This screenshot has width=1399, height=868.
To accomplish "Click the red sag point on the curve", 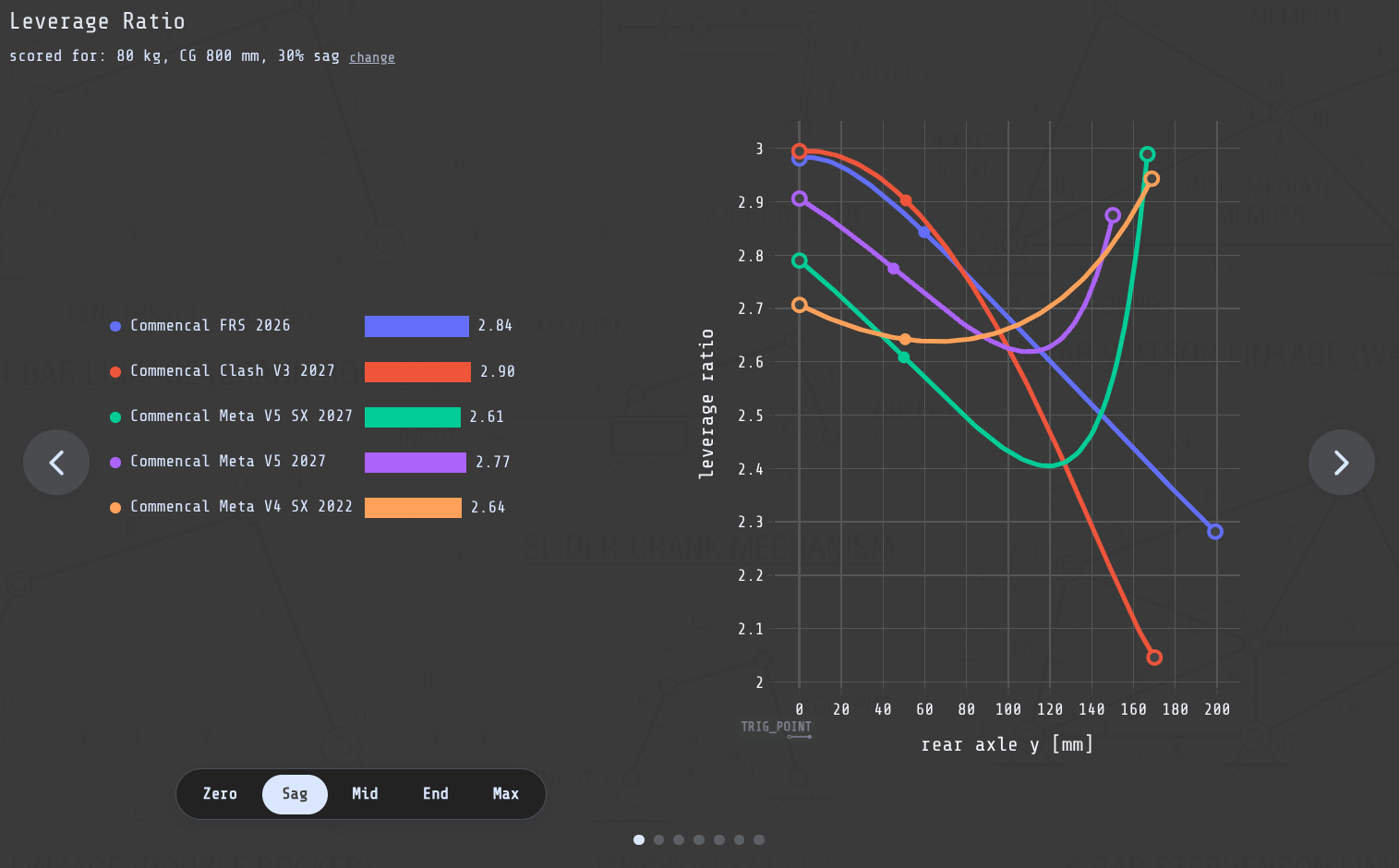I will (x=906, y=200).
